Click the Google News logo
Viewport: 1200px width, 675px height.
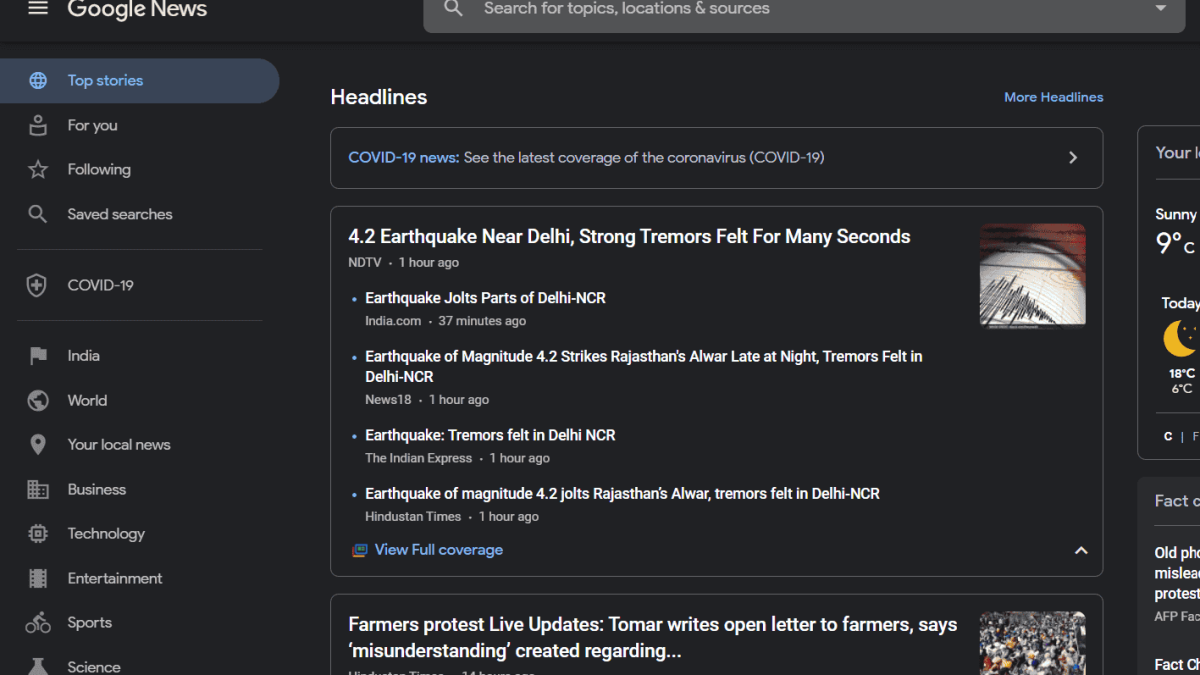pos(137,9)
